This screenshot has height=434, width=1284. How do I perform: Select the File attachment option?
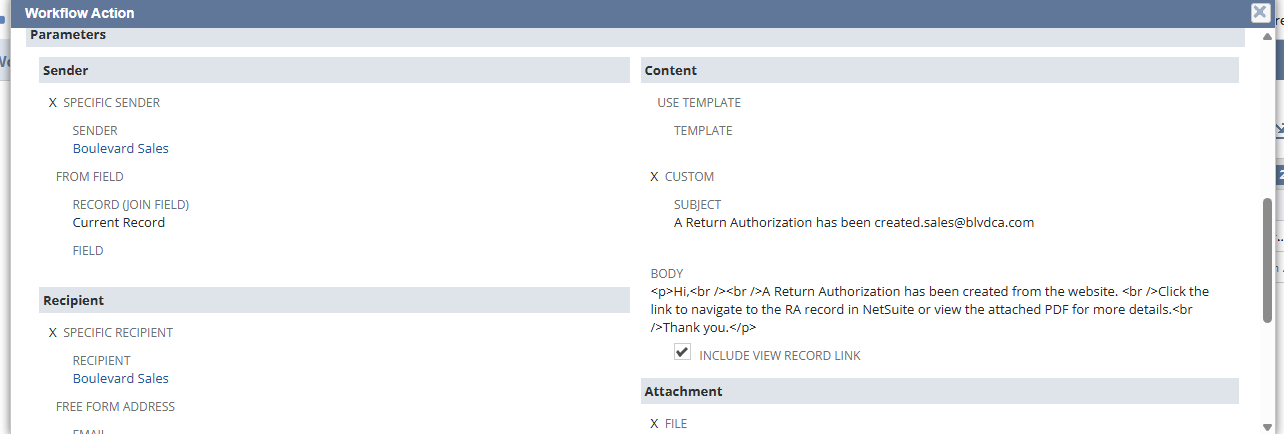[655, 424]
